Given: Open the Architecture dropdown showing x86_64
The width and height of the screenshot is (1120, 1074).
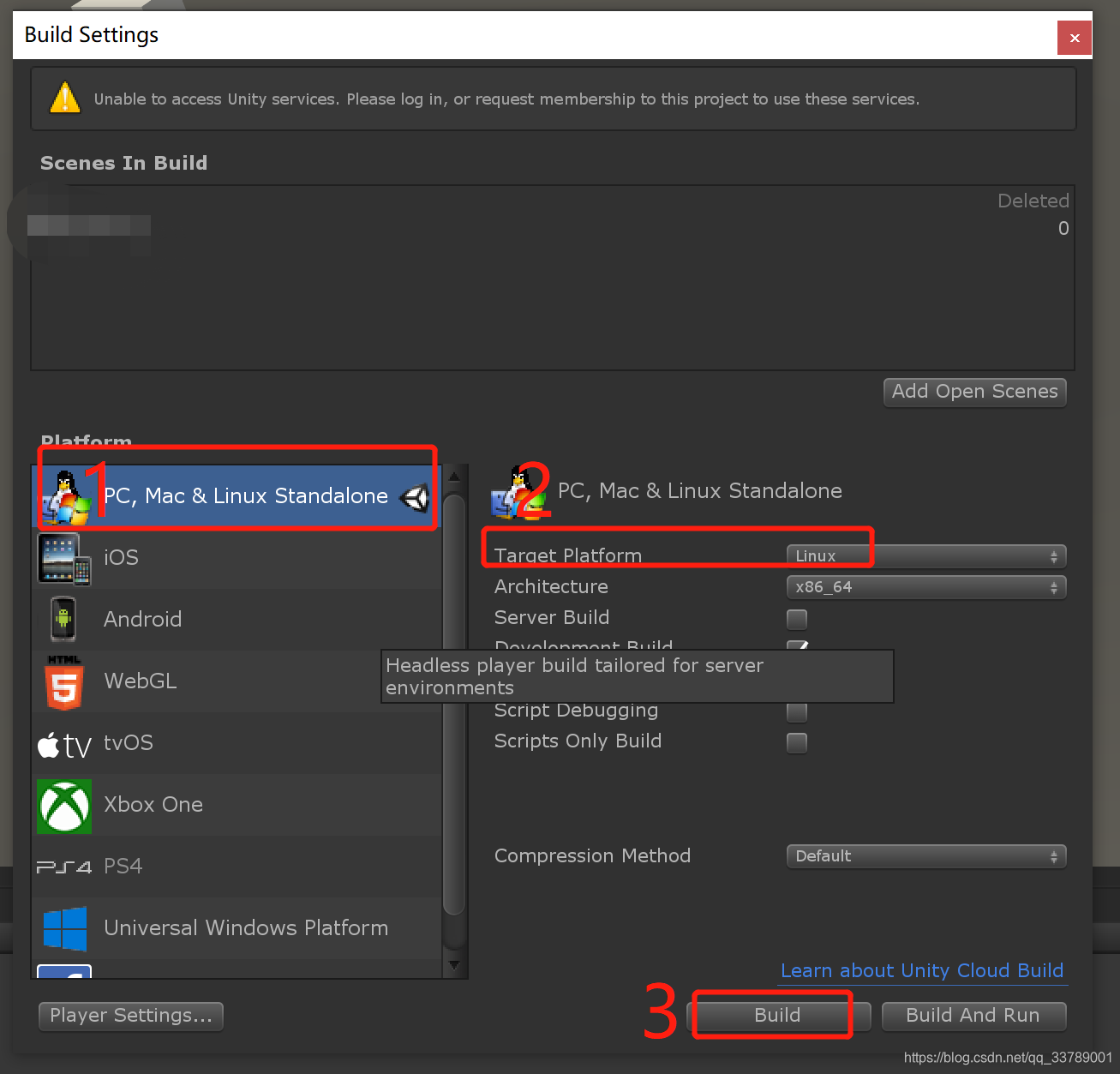Looking at the screenshot, I should (926, 587).
